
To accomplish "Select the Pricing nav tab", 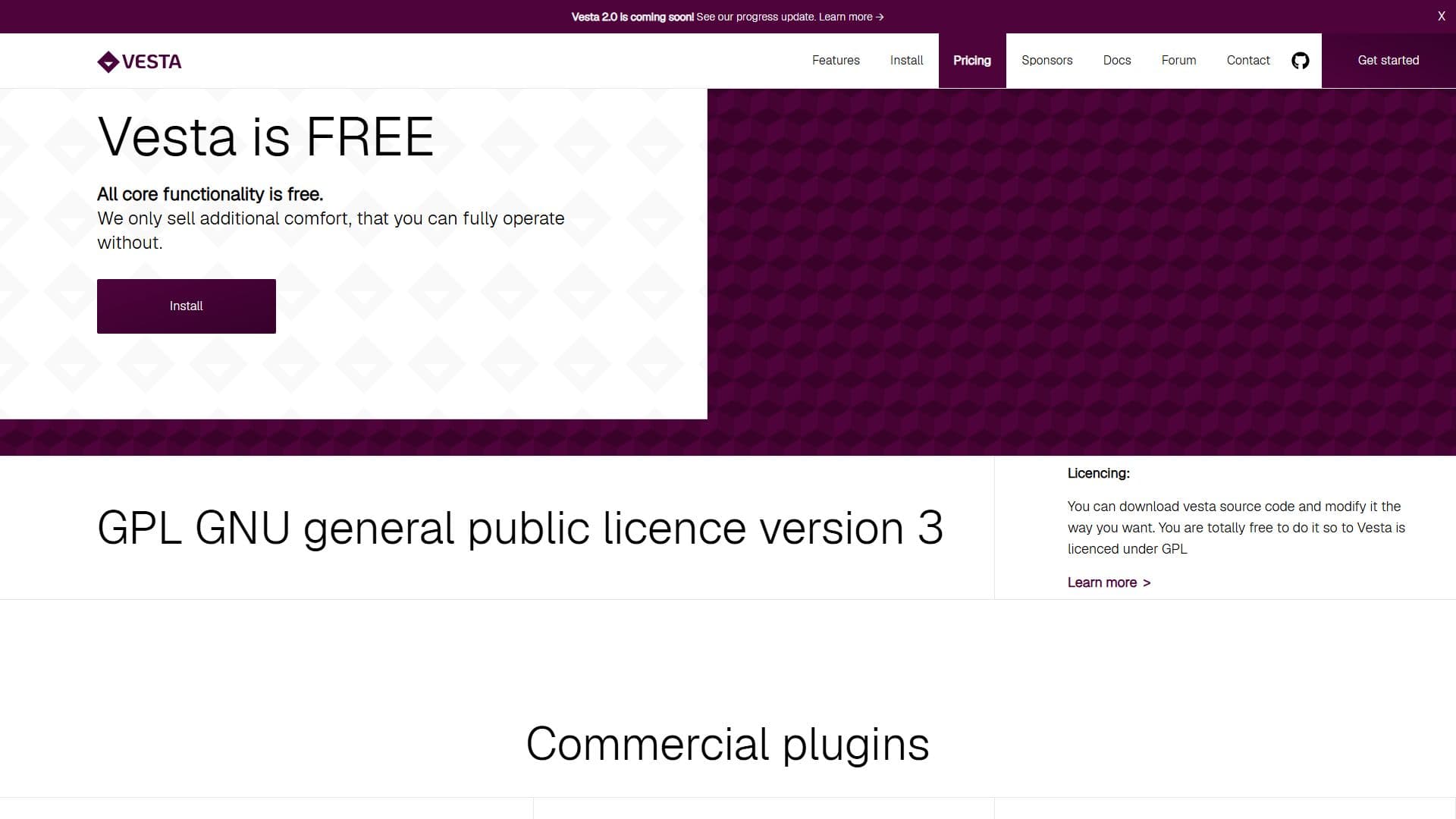I will click(x=972, y=61).
